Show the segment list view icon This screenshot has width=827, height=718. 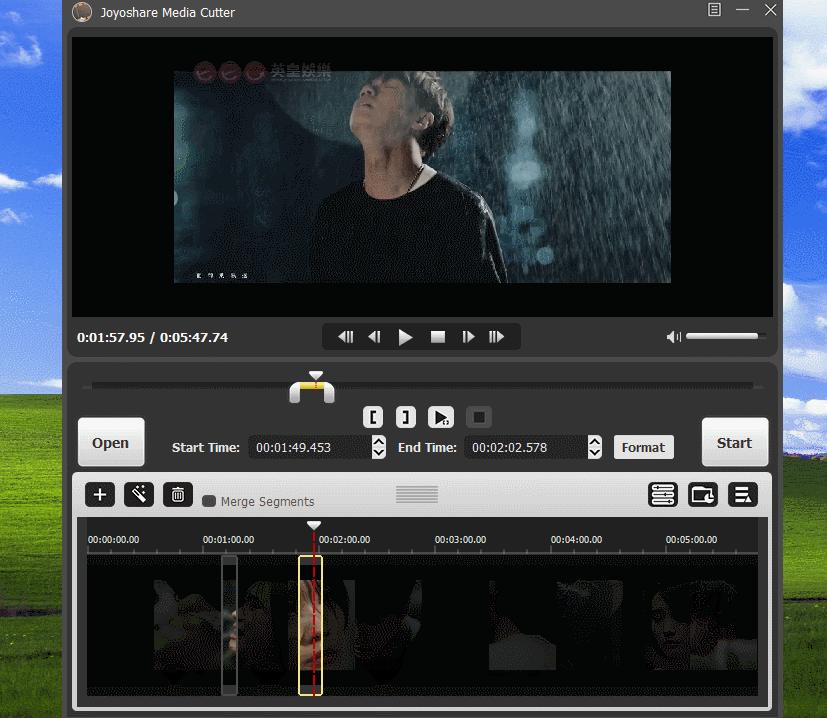(x=663, y=495)
